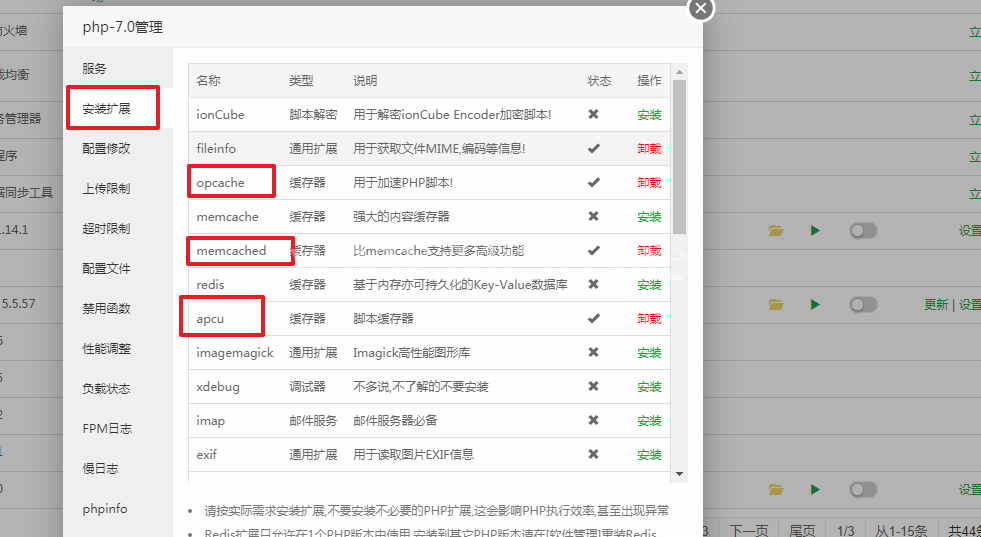The height and width of the screenshot is (537, 981).
Task: Click the memcached extension name
Action: tap(231, 250)
